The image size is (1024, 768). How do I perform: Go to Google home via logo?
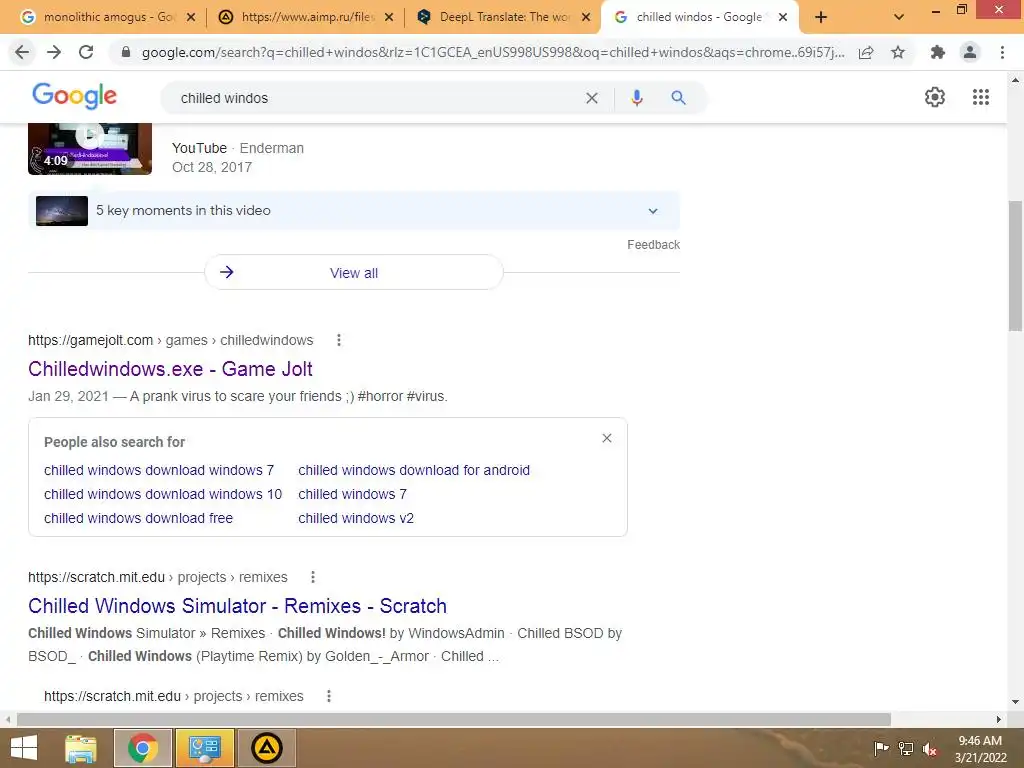pyautogui.click(x=74, y=97)
